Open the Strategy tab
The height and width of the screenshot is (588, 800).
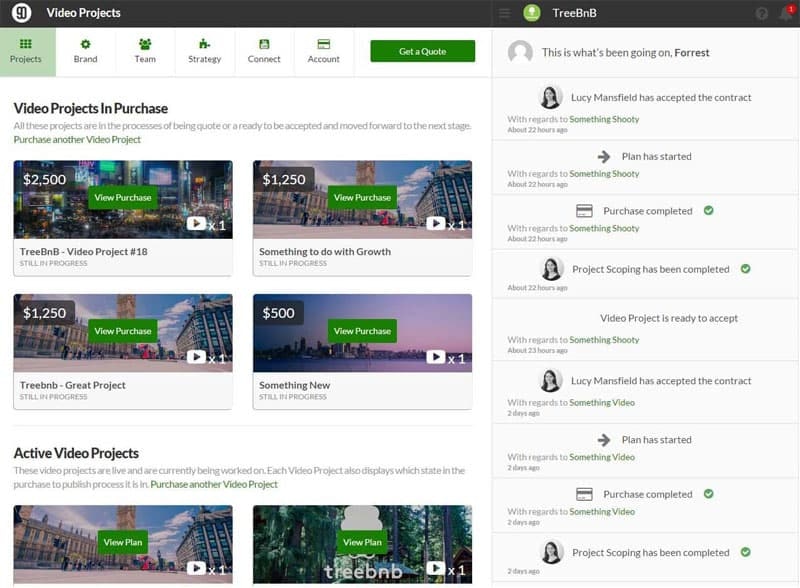(x=205, y=52)
